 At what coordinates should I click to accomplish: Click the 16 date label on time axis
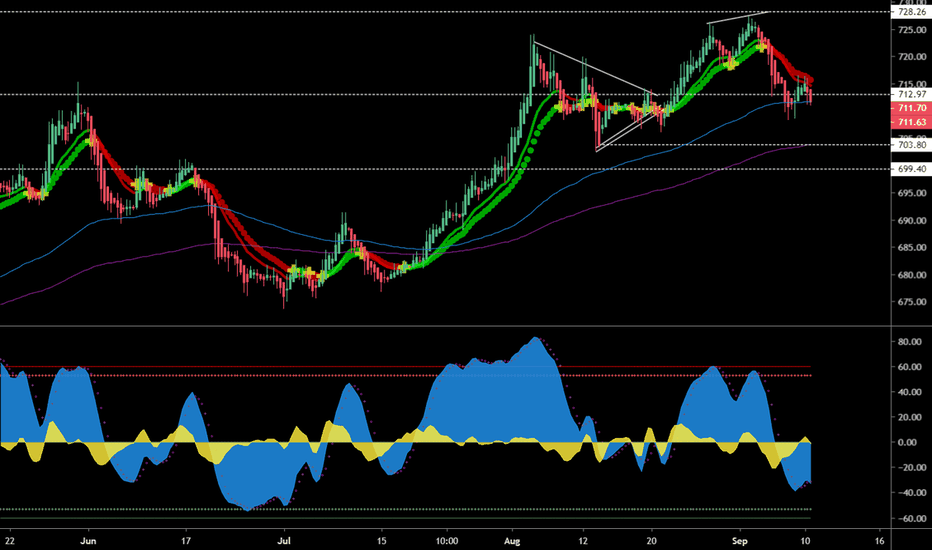click(879, 541)
